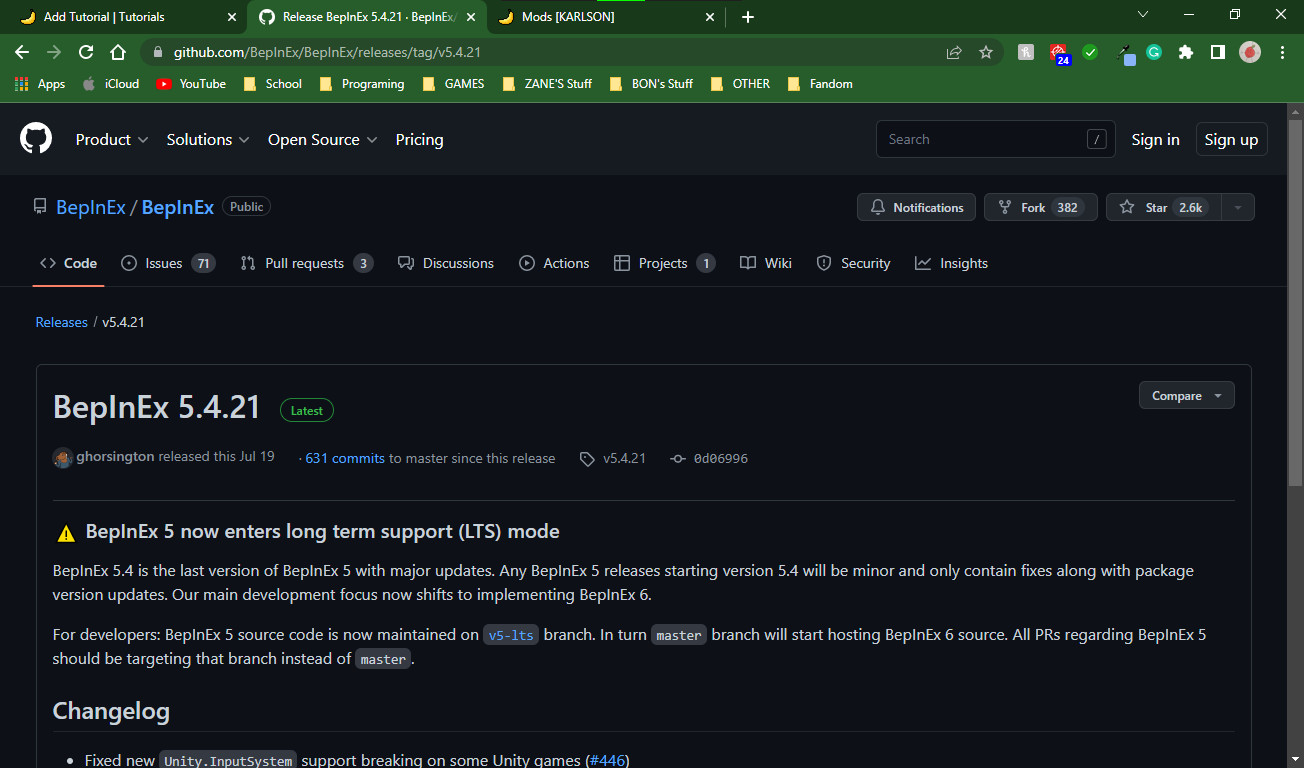Open the 631 commits link
The width and height of the screenshot is (1304, 768).
click(344, 458)
